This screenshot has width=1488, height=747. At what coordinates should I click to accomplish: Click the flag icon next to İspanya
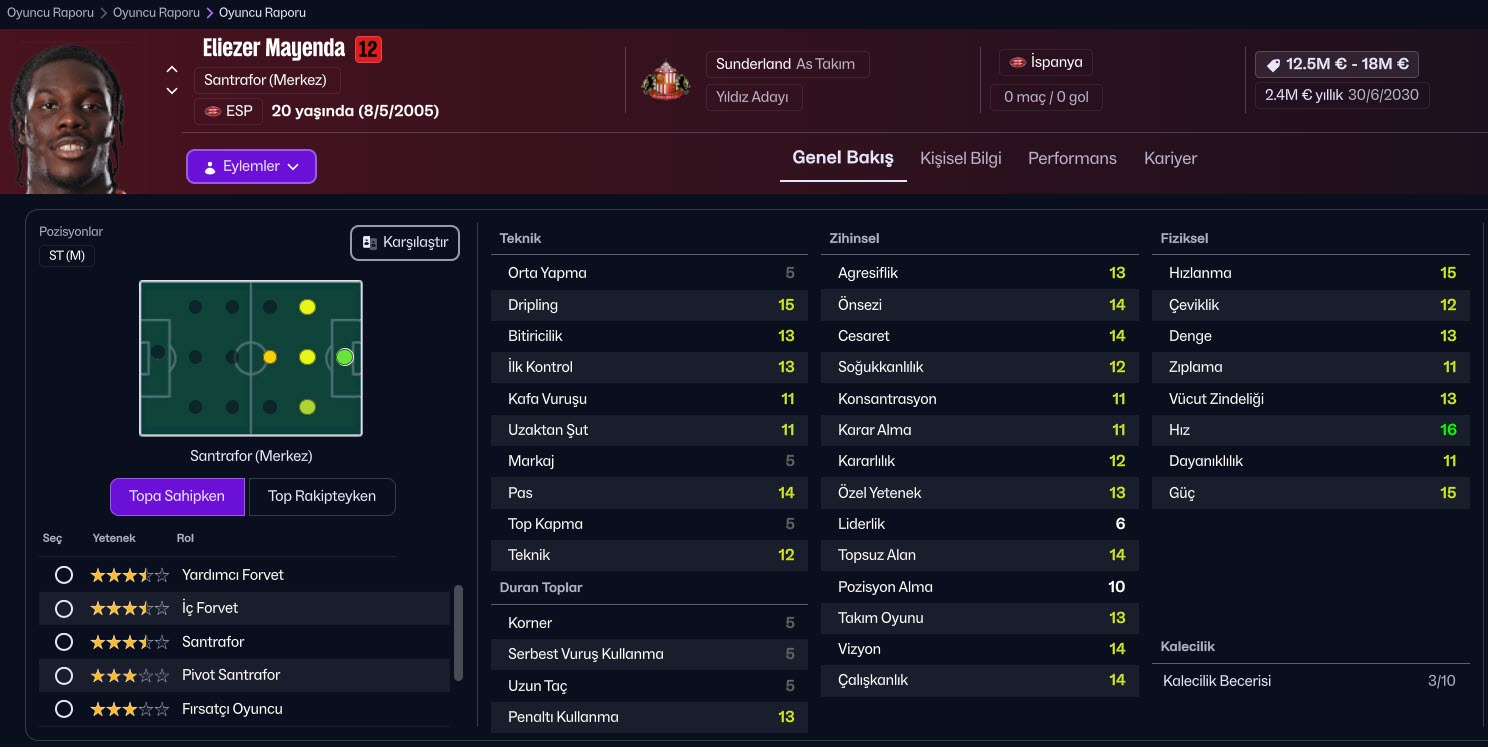1017,62
